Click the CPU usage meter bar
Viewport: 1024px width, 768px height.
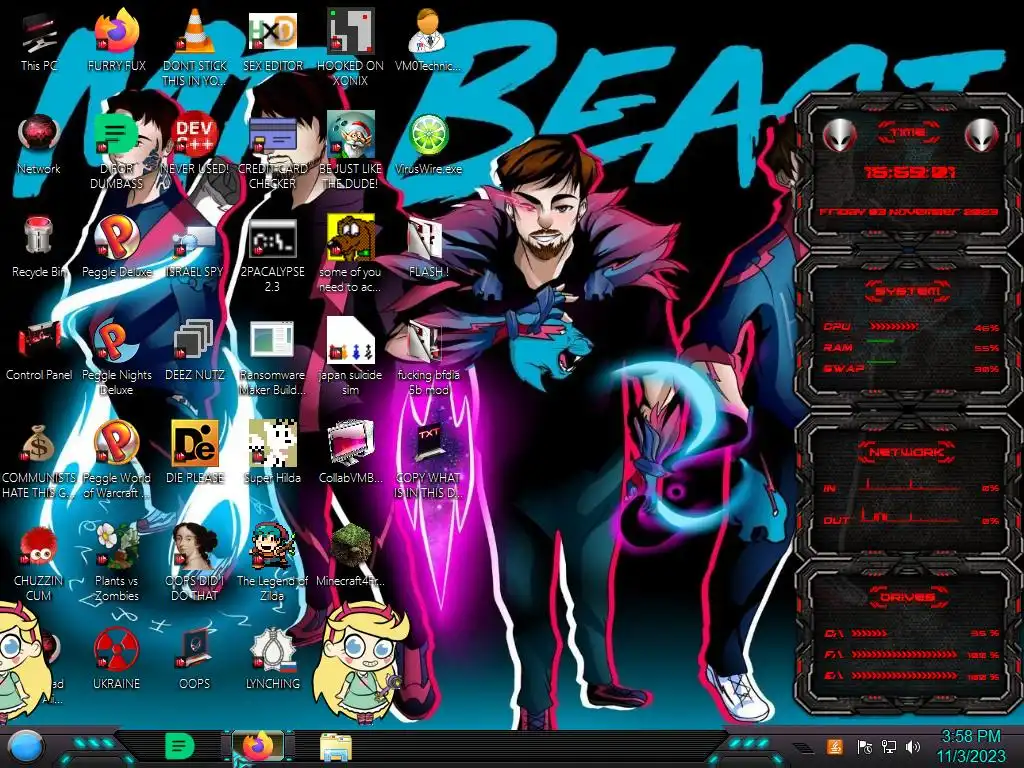(x=893, y=326)
